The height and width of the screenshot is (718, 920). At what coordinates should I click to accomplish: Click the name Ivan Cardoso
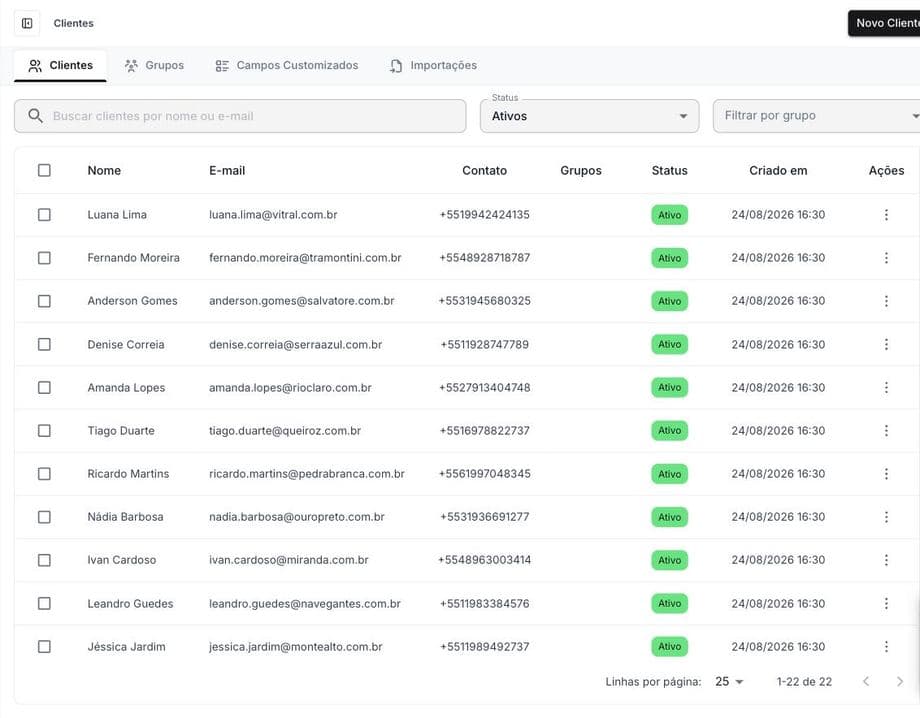click(121, 560)
